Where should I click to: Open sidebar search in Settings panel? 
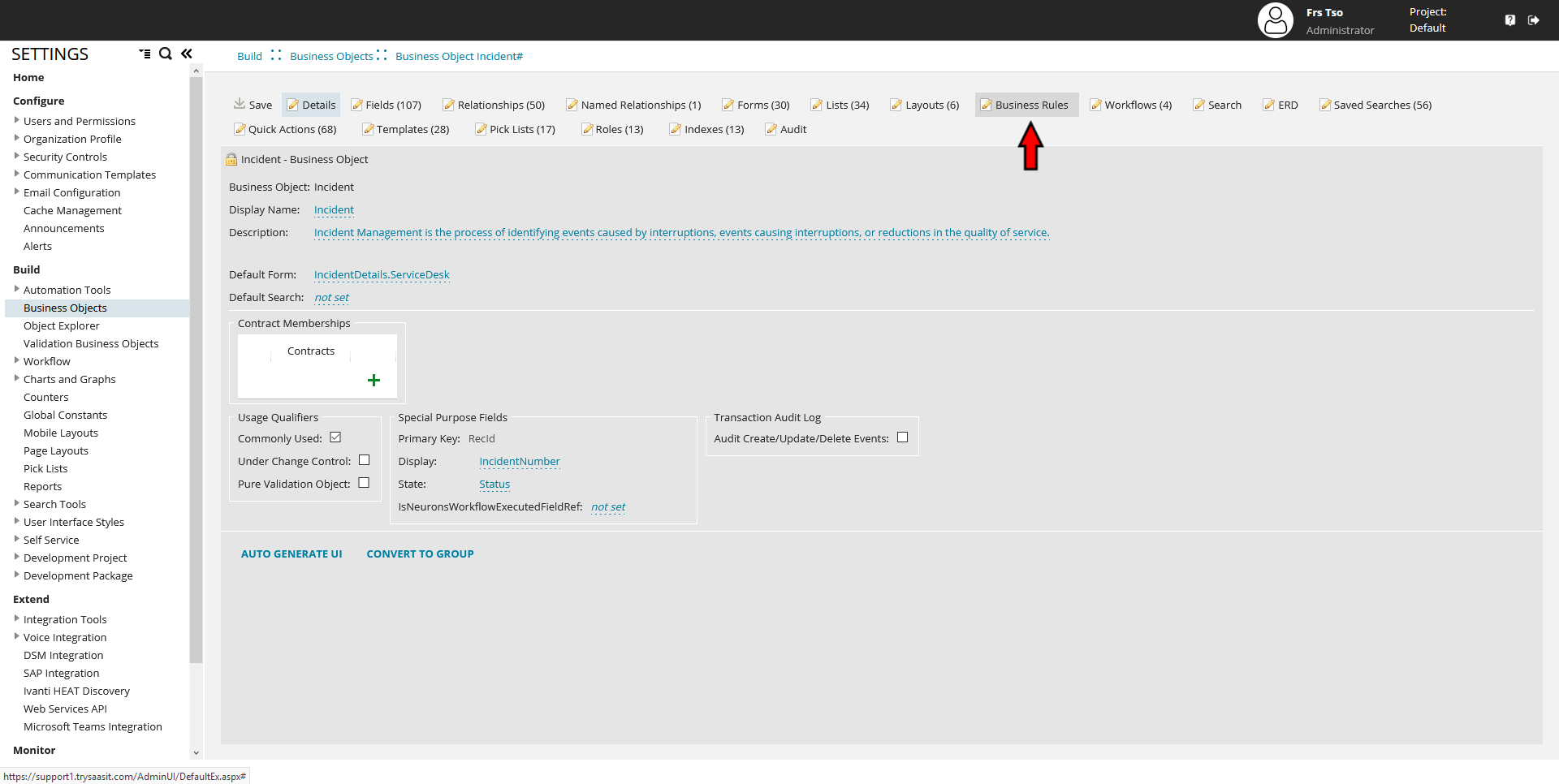click(165, 54)
